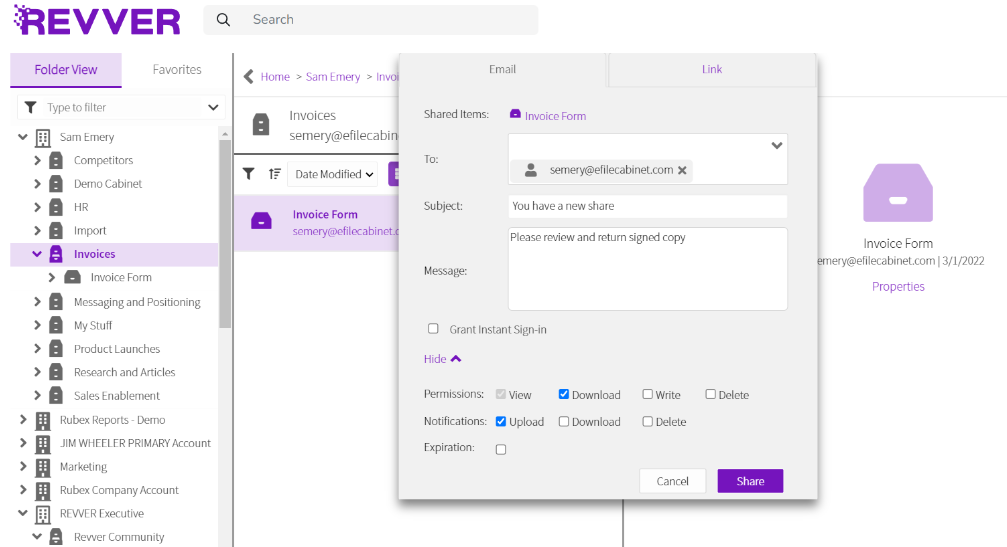The width and height of the screenshot is (1007, 547).
Task: Click the drawer icon beside Invoice Form row
Action: [261, 221]
